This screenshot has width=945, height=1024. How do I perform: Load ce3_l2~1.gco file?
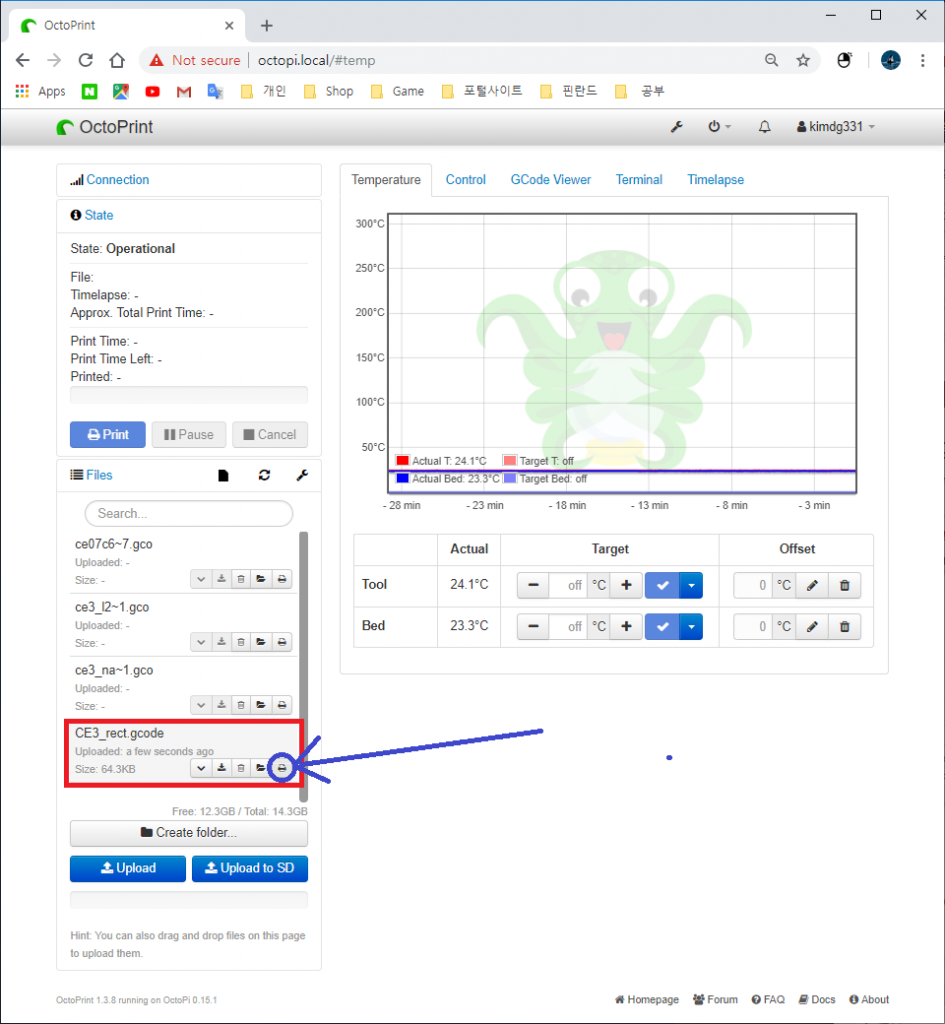261,643
